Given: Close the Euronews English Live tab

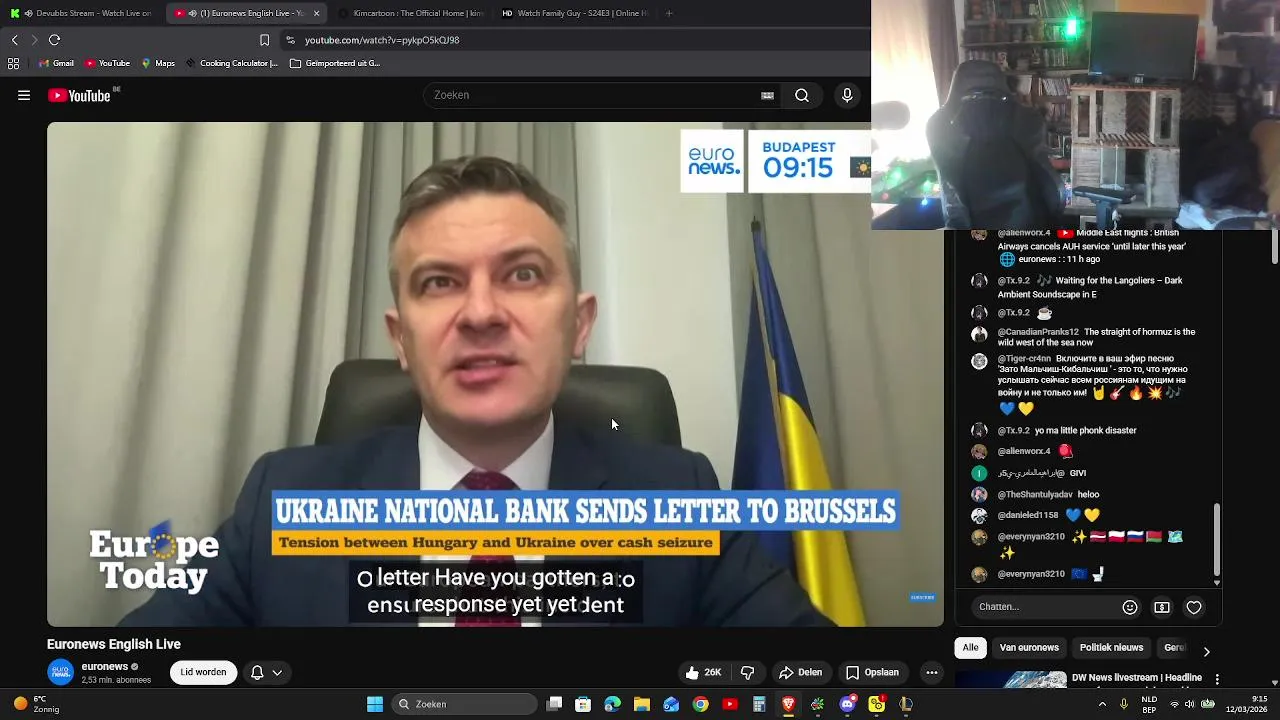Looking at the screenshot, I should pos(316,13).
